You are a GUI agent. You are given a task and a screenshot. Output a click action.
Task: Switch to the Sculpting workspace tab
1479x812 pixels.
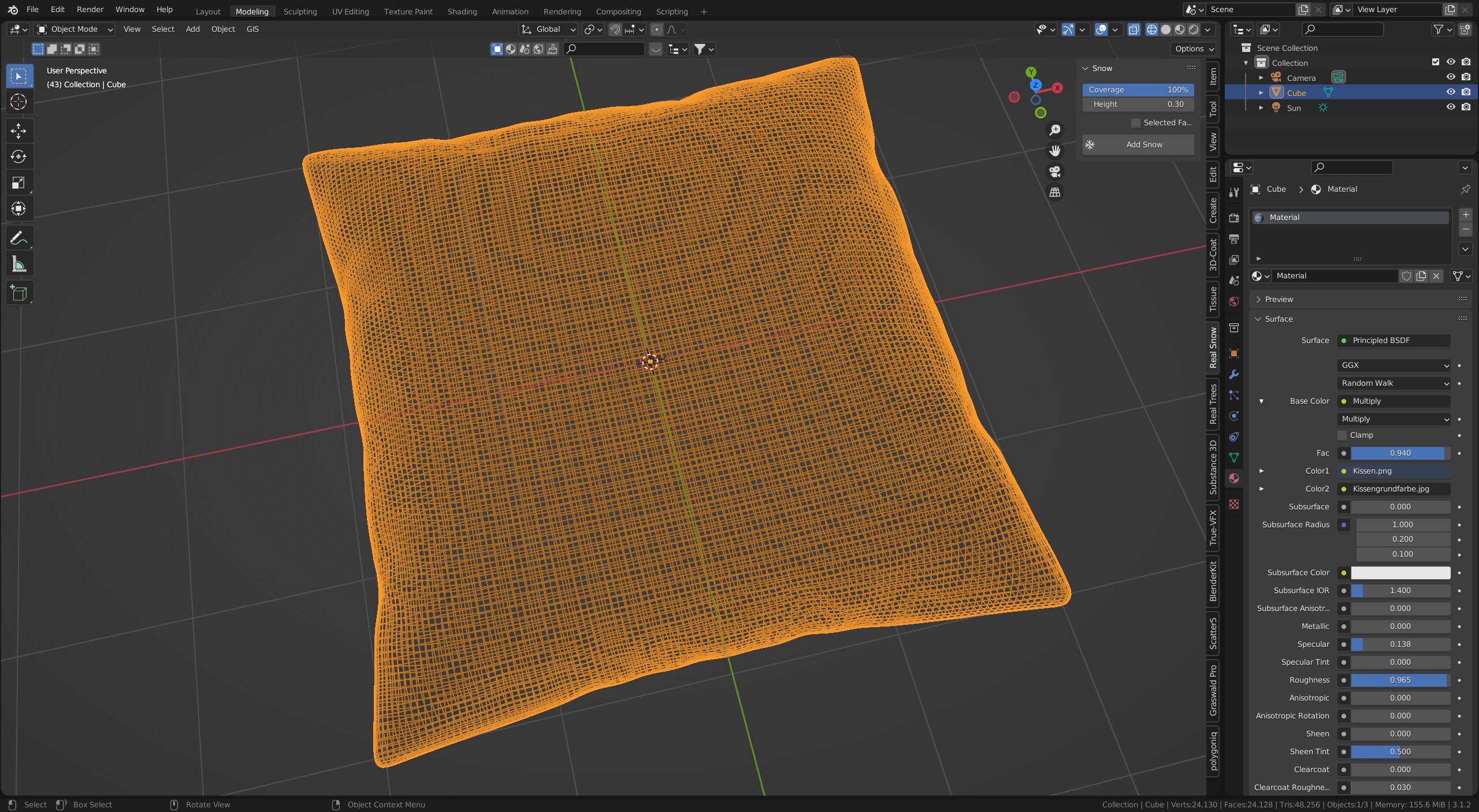[300, 12]
